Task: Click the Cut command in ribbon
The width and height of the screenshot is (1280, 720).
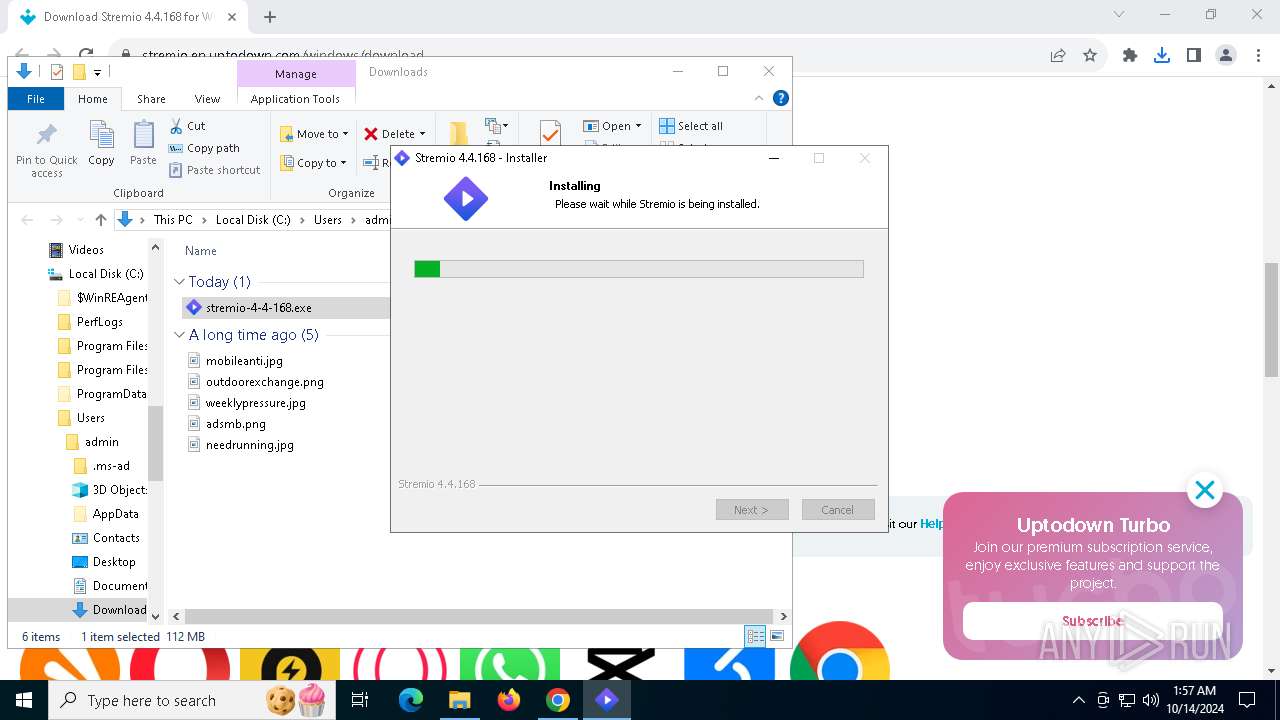Action: pos(187,126)
